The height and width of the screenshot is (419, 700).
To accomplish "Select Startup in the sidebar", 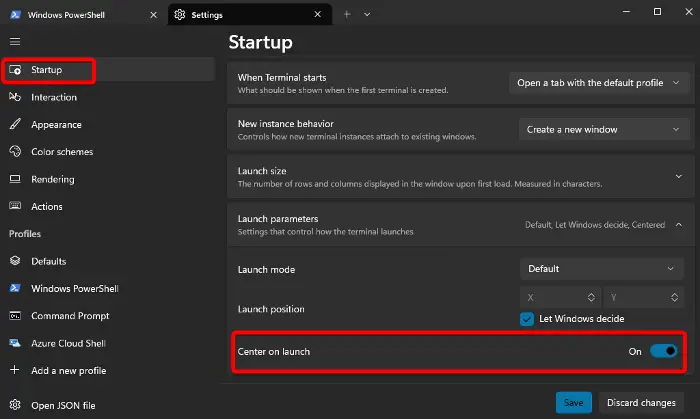I will [x=108, y=70].
